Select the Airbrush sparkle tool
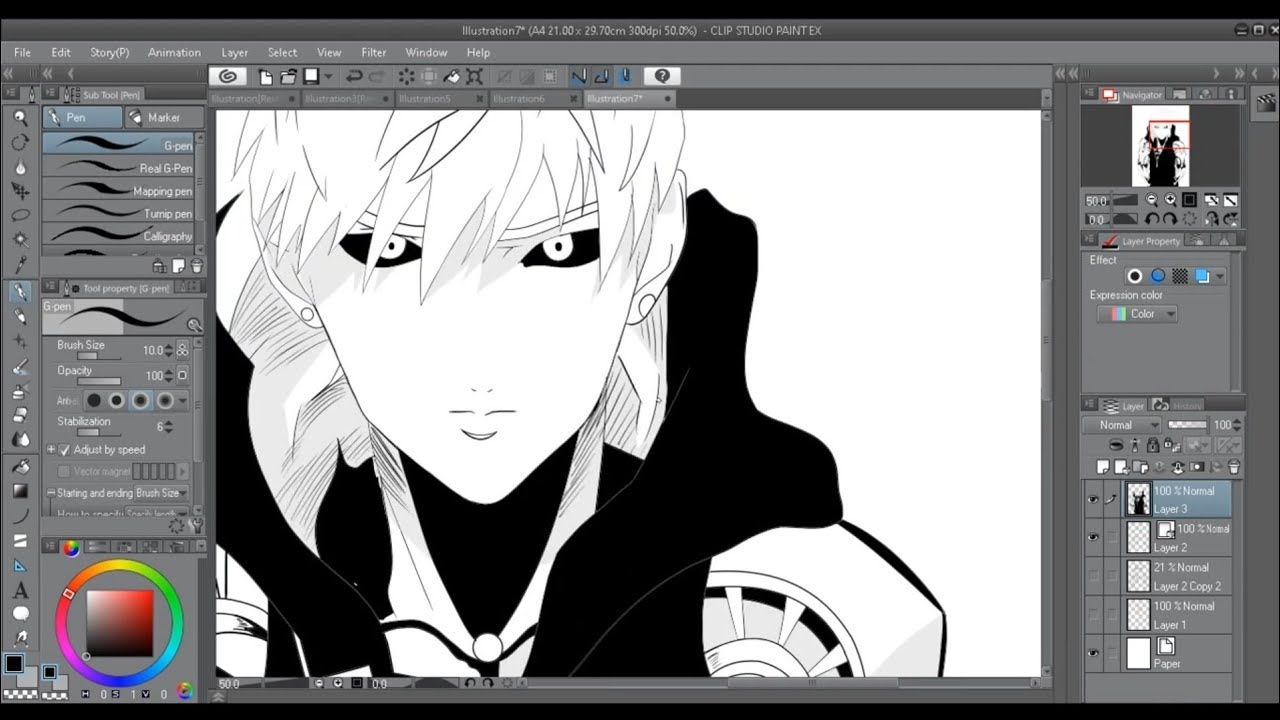The width and height of the screenshot is (1280, 720). [20, 341]
